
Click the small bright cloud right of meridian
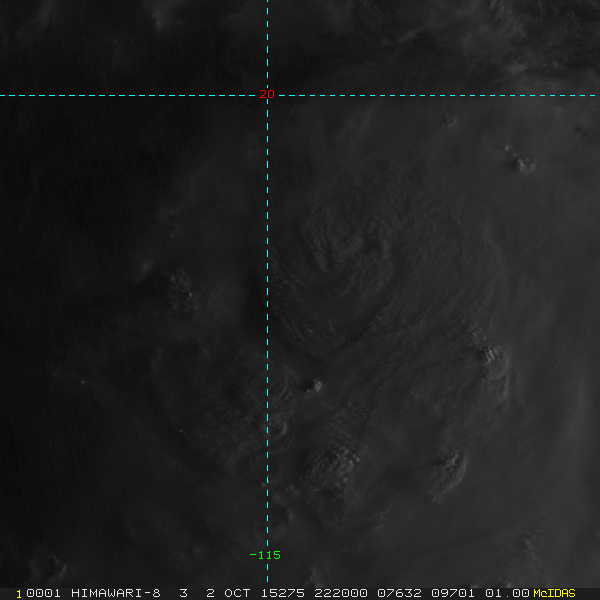pyautogui.click(x=315, y=385)
